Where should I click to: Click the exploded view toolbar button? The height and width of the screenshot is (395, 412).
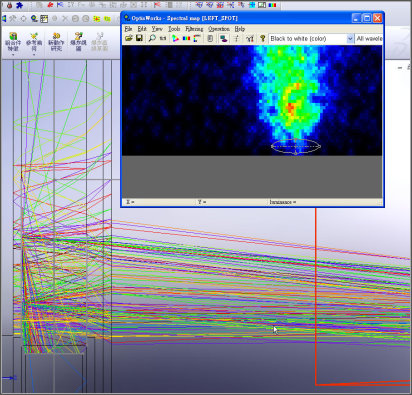(x=78, y=42)
